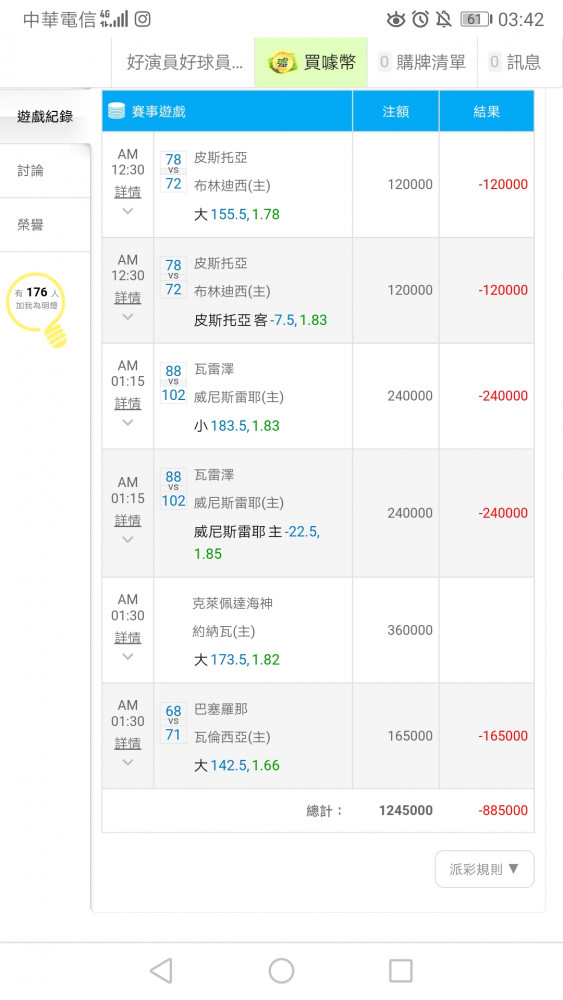Expand the chevron under first 12:30 詳情
Image resolution: width=563 pixels, height=1000 pixels.
[x=128, y=211]
